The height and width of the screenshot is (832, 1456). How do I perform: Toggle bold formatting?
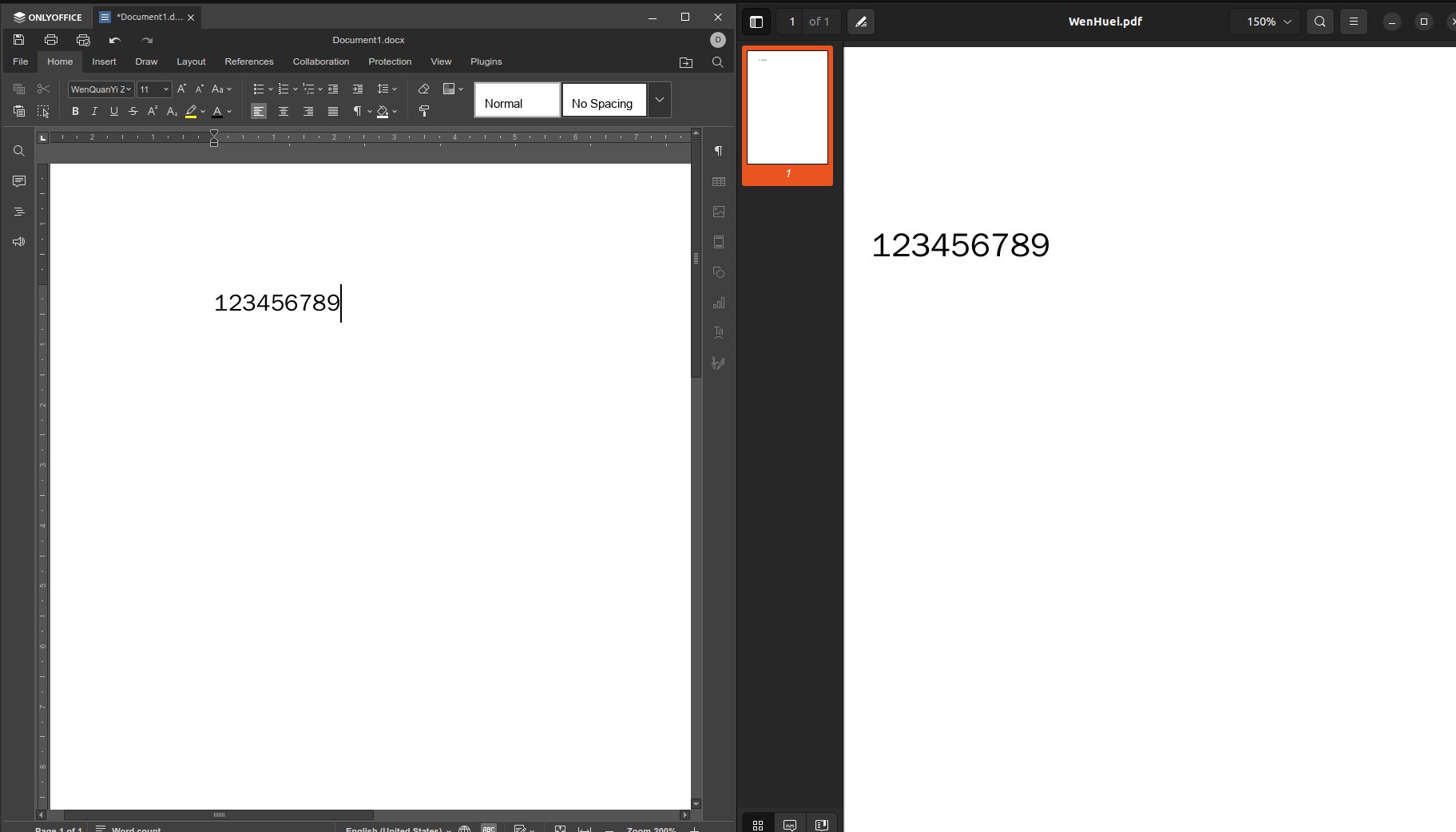pos(74,112)
